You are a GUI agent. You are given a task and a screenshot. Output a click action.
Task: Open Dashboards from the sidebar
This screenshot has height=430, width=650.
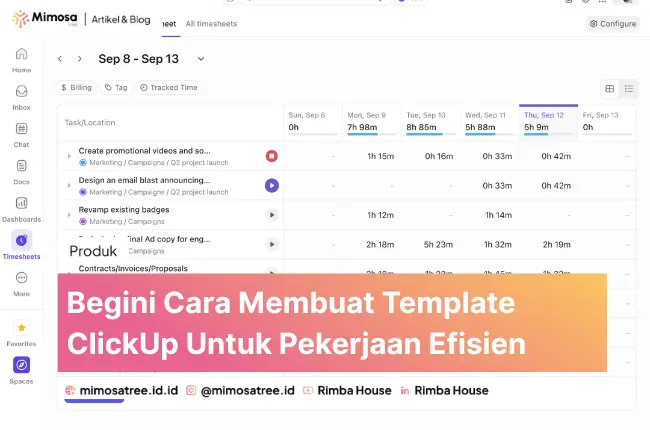(22, 209)
